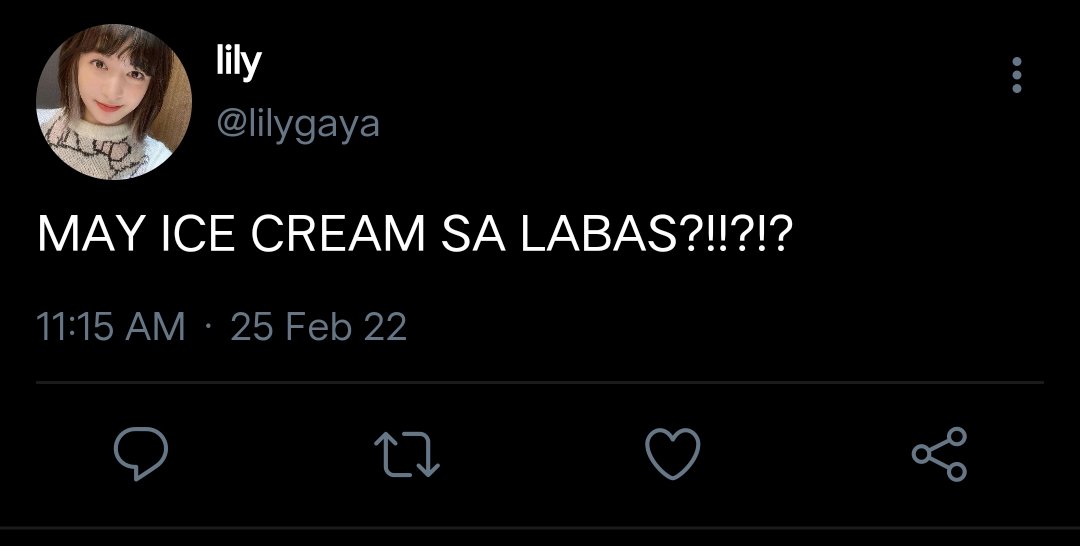Viewport: 1080px width, 546px height.
Task: Select the 25 Feb 22 date
Action: pyautogui.click(x=318, y=327)
